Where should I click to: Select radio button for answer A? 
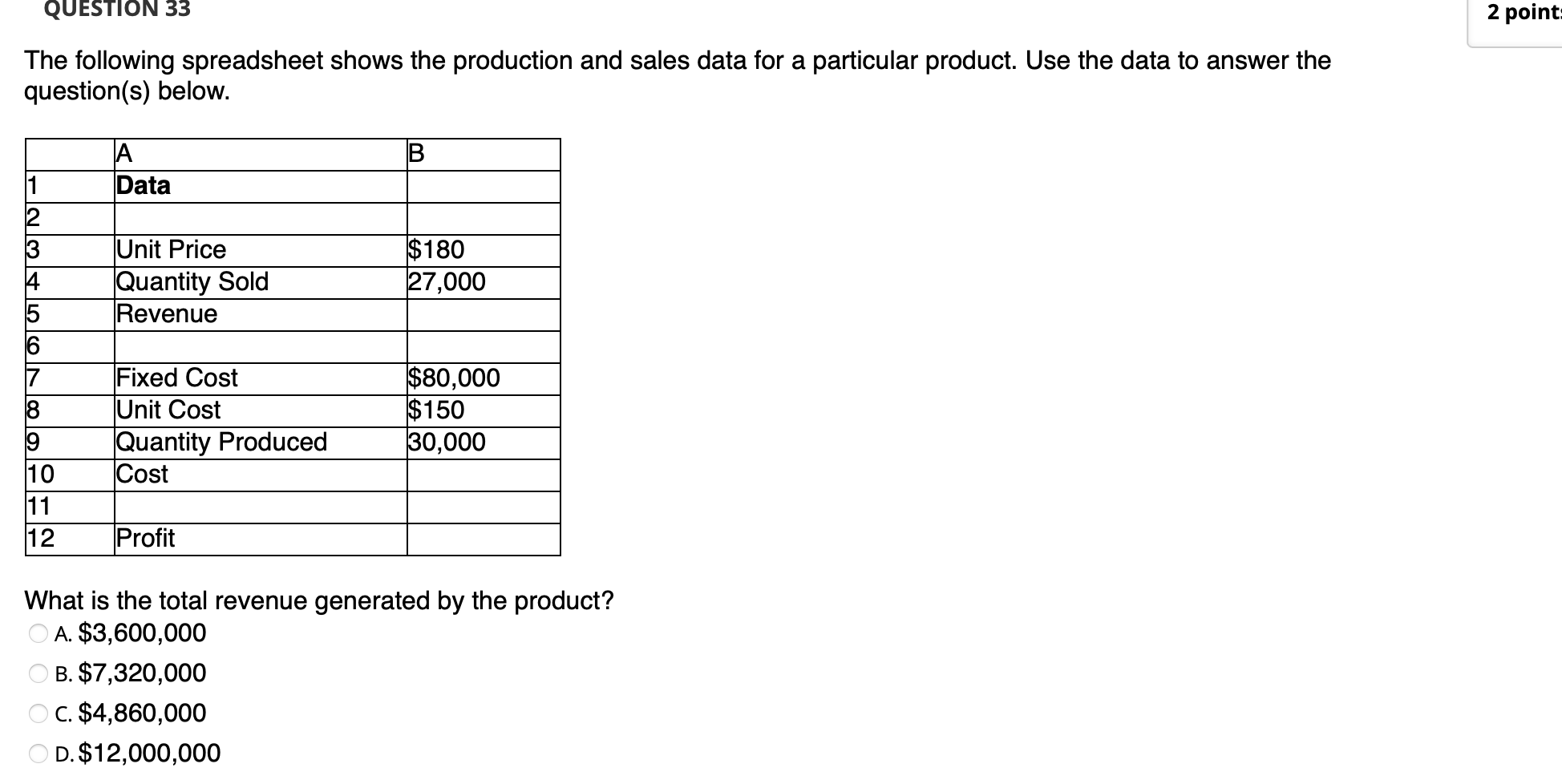37,632
